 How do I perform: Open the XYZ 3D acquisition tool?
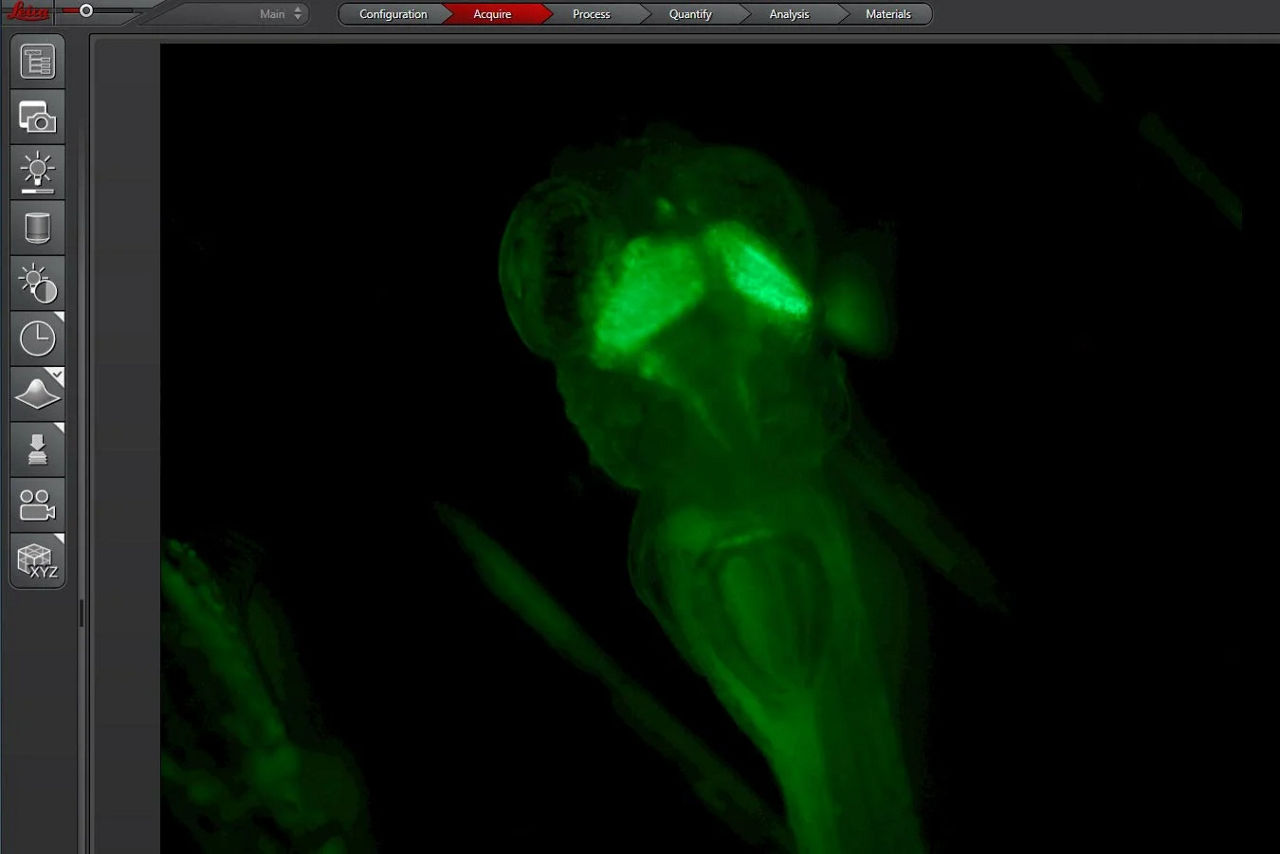pyautogui.click(x=37, y=558)
